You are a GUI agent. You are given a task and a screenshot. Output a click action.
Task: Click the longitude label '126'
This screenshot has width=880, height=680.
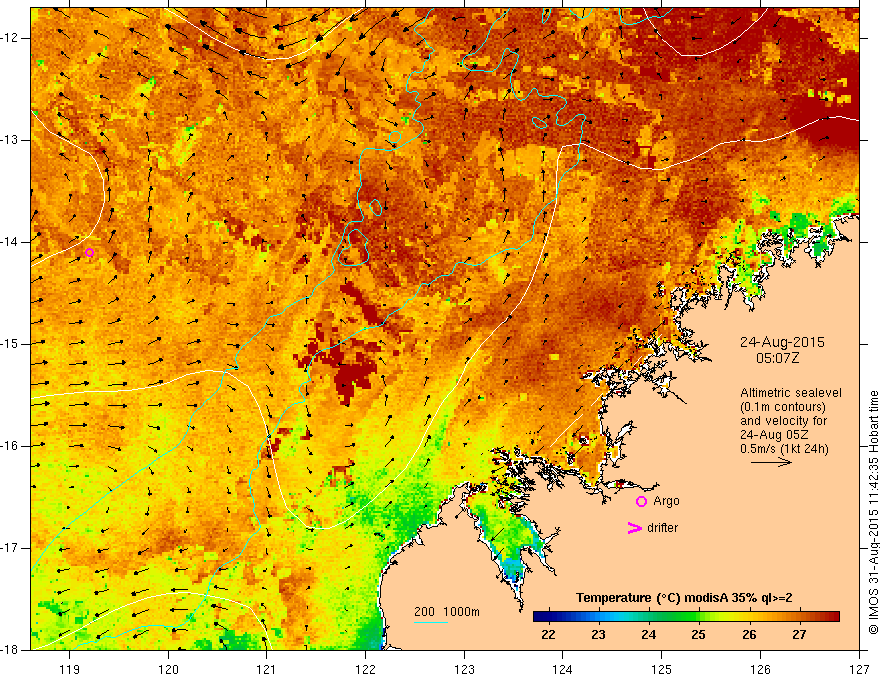[760, 669]
